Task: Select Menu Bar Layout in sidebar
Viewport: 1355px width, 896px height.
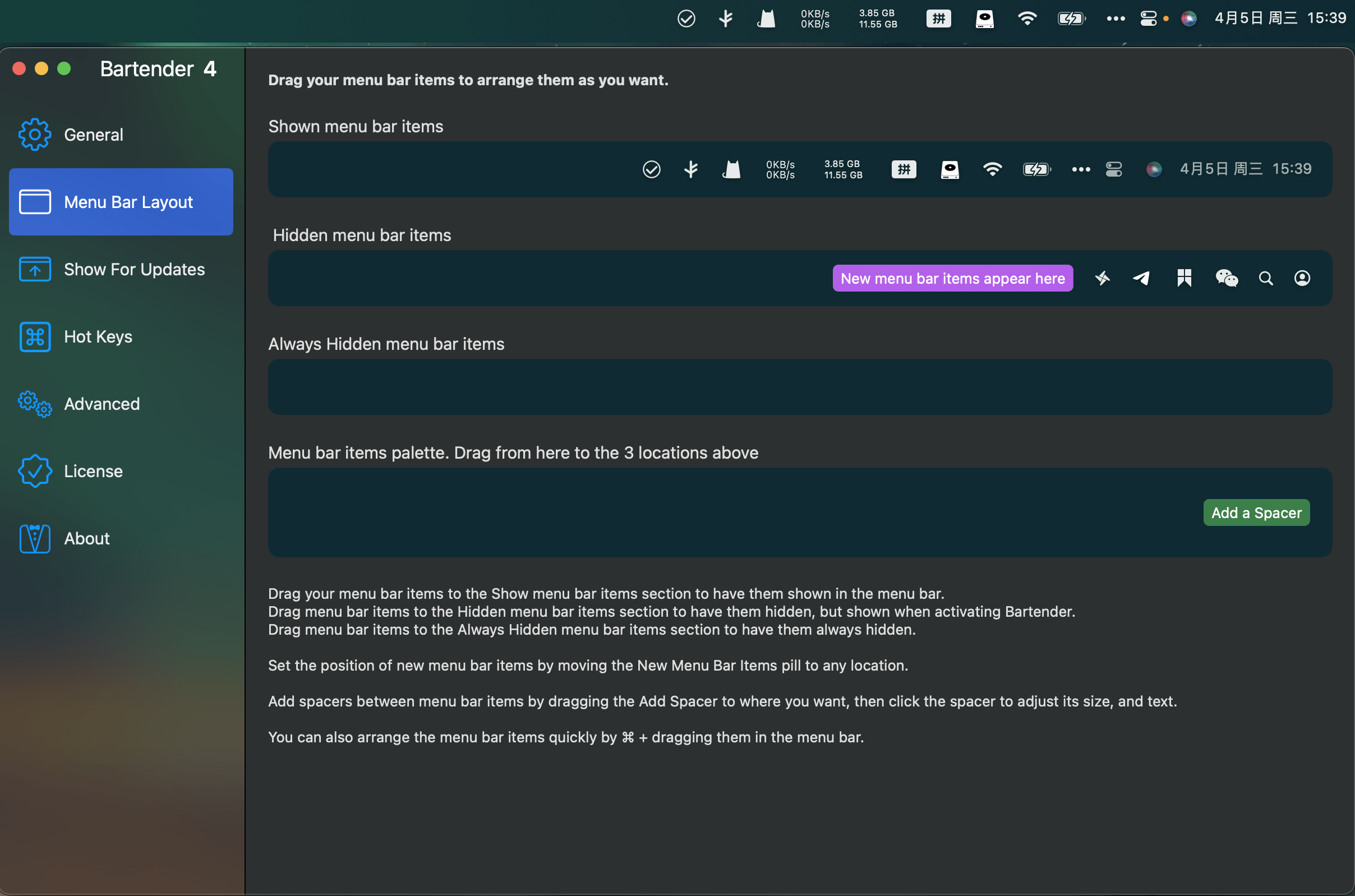Action: click(x=121, y=202)
